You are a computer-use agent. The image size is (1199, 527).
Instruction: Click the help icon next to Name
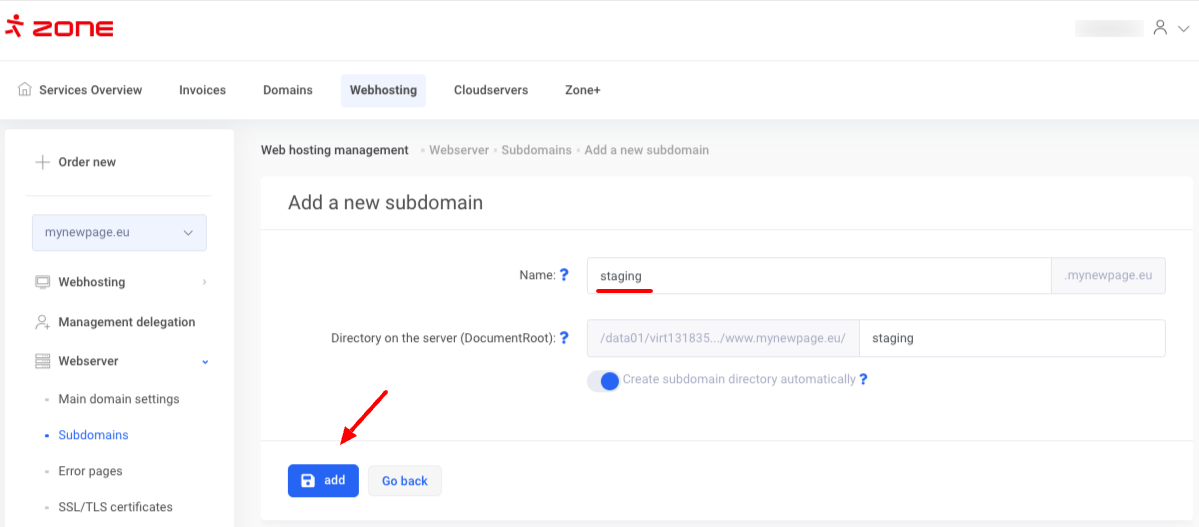pyautogui.click(x=564, y=275)
